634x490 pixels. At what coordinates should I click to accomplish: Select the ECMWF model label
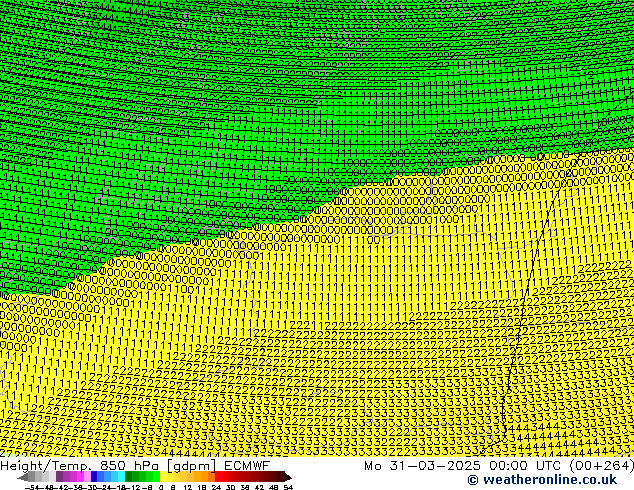245,465
